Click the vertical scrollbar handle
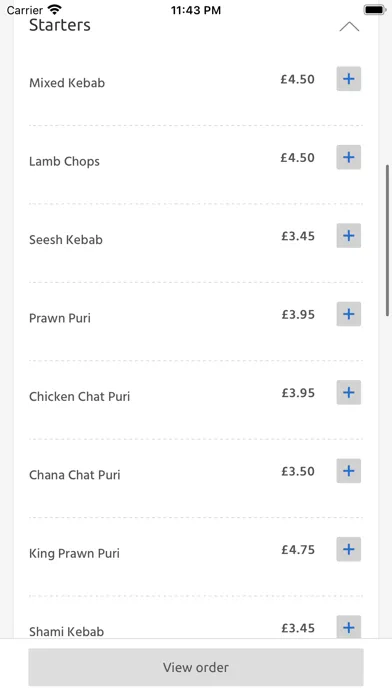The width and height of the screenshot is (392, 696). click(388, 240)
